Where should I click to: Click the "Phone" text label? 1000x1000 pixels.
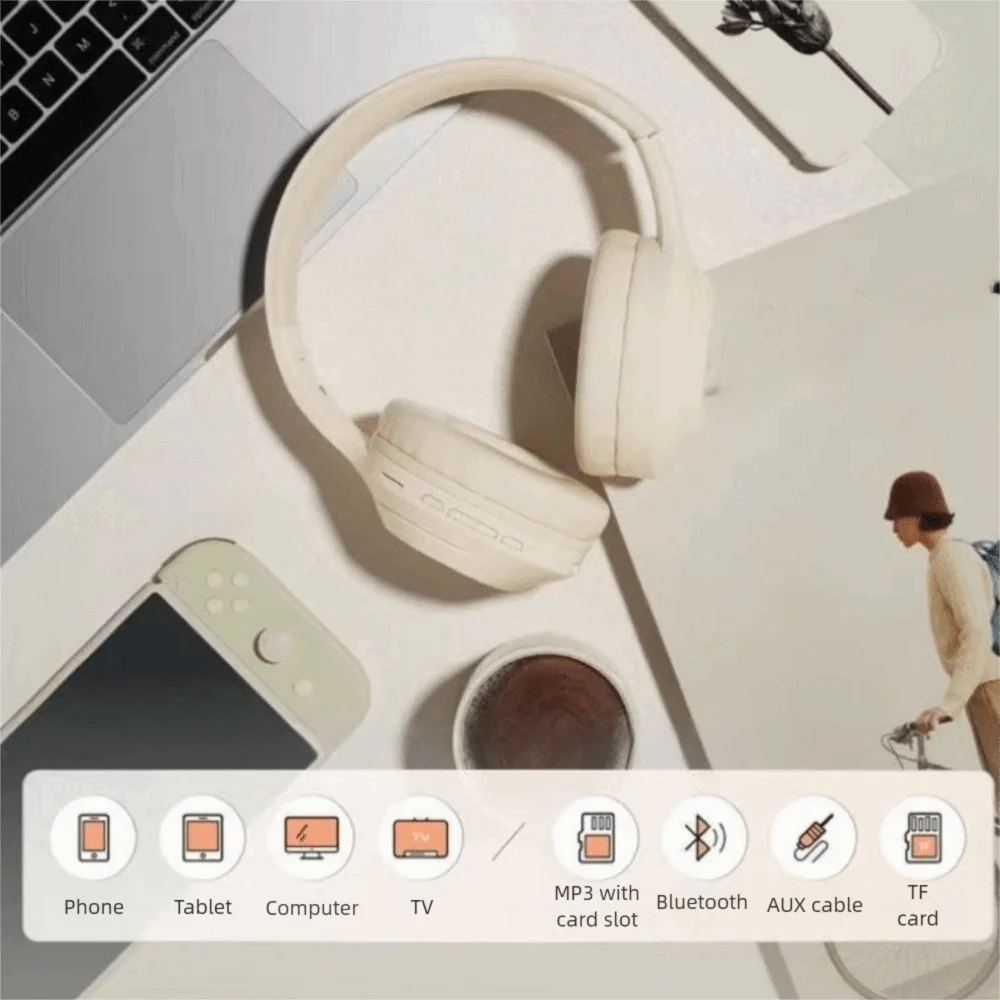(x=94, y=907)
